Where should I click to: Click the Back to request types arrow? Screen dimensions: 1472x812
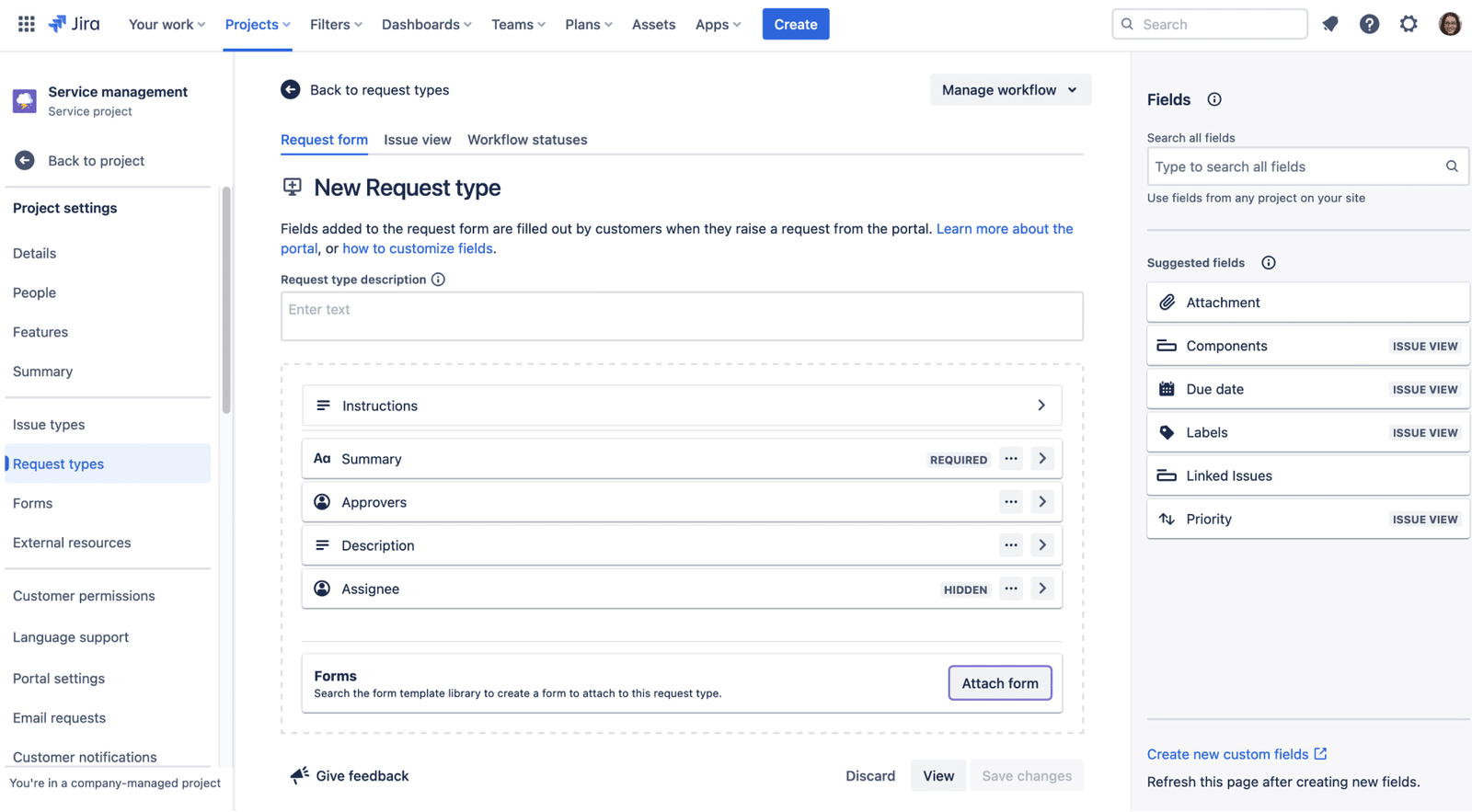coord(291,89)
